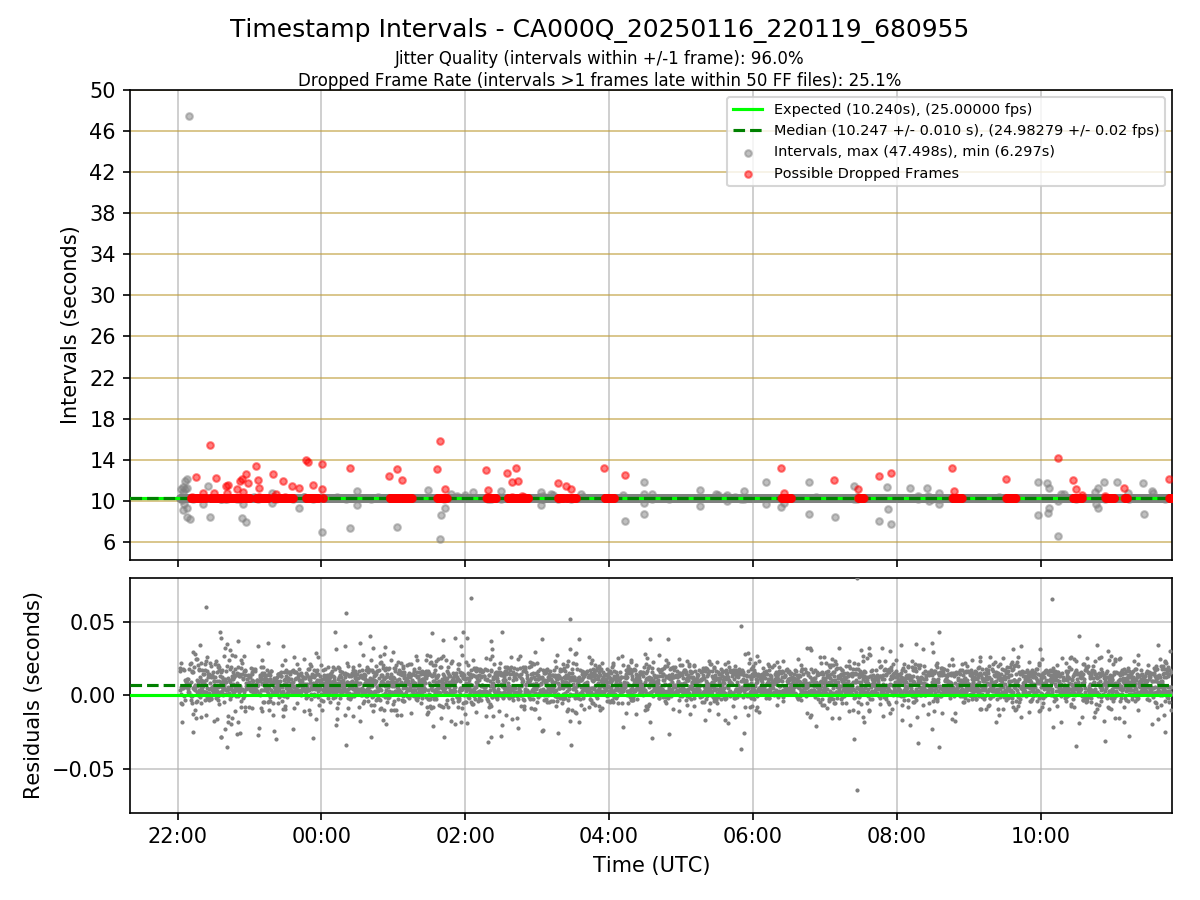Click the x-axis tick label '04:00'
The image size is (1200, 900).
pos(609,834)
